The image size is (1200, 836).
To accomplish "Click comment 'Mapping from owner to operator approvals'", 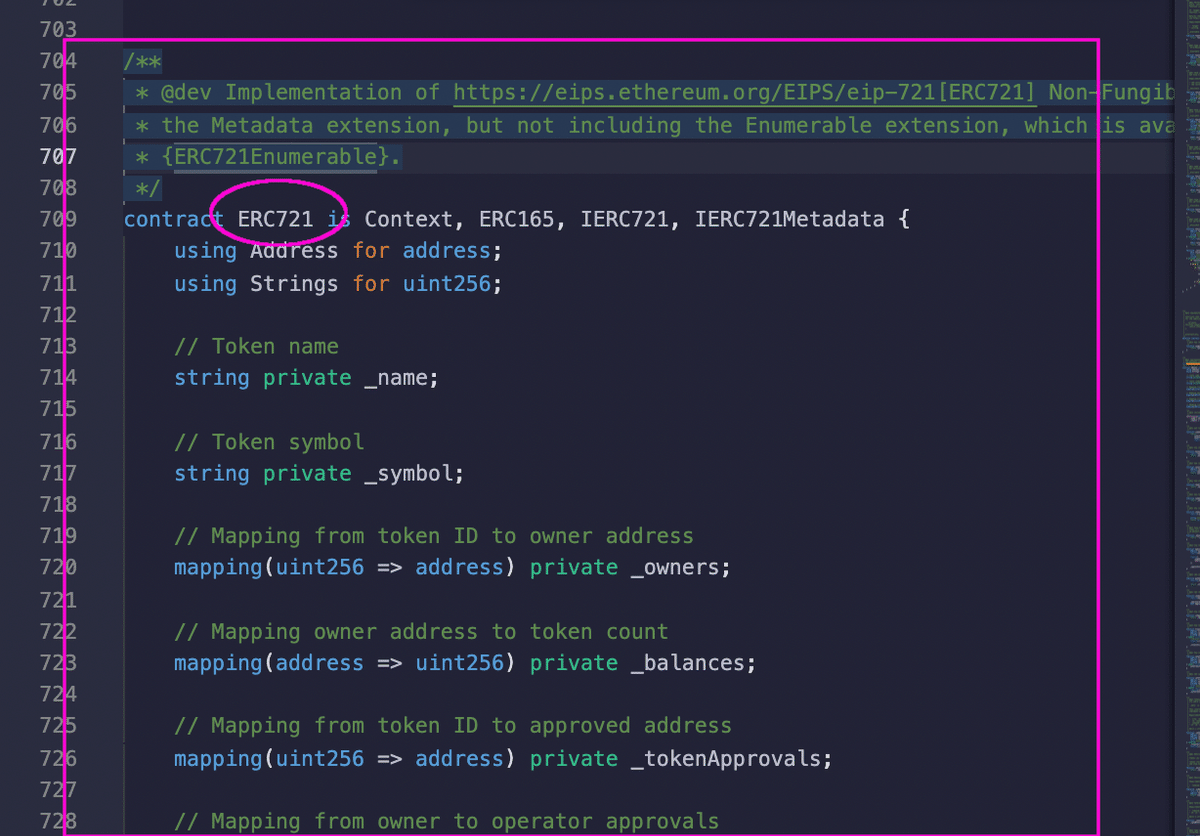I will (446, 822).
